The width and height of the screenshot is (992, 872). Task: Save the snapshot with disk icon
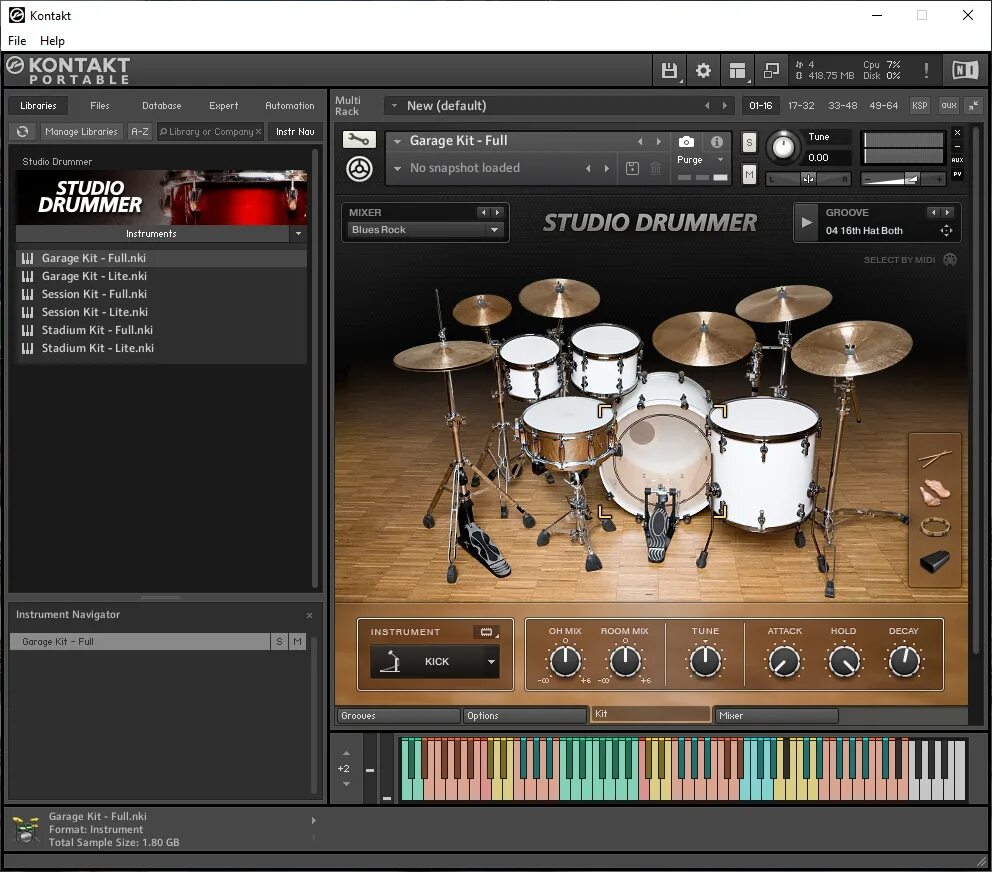click(632, 168)
